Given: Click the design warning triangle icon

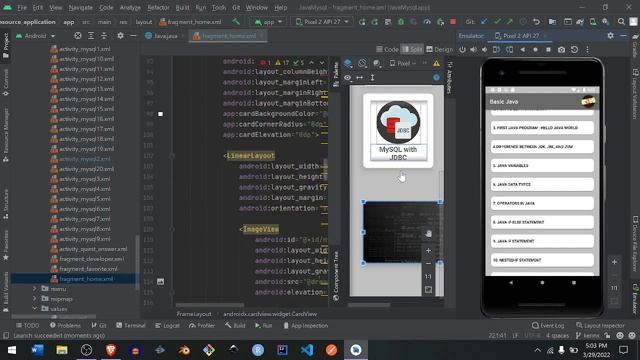Looking at the screenshot, I should coord(436,63).
